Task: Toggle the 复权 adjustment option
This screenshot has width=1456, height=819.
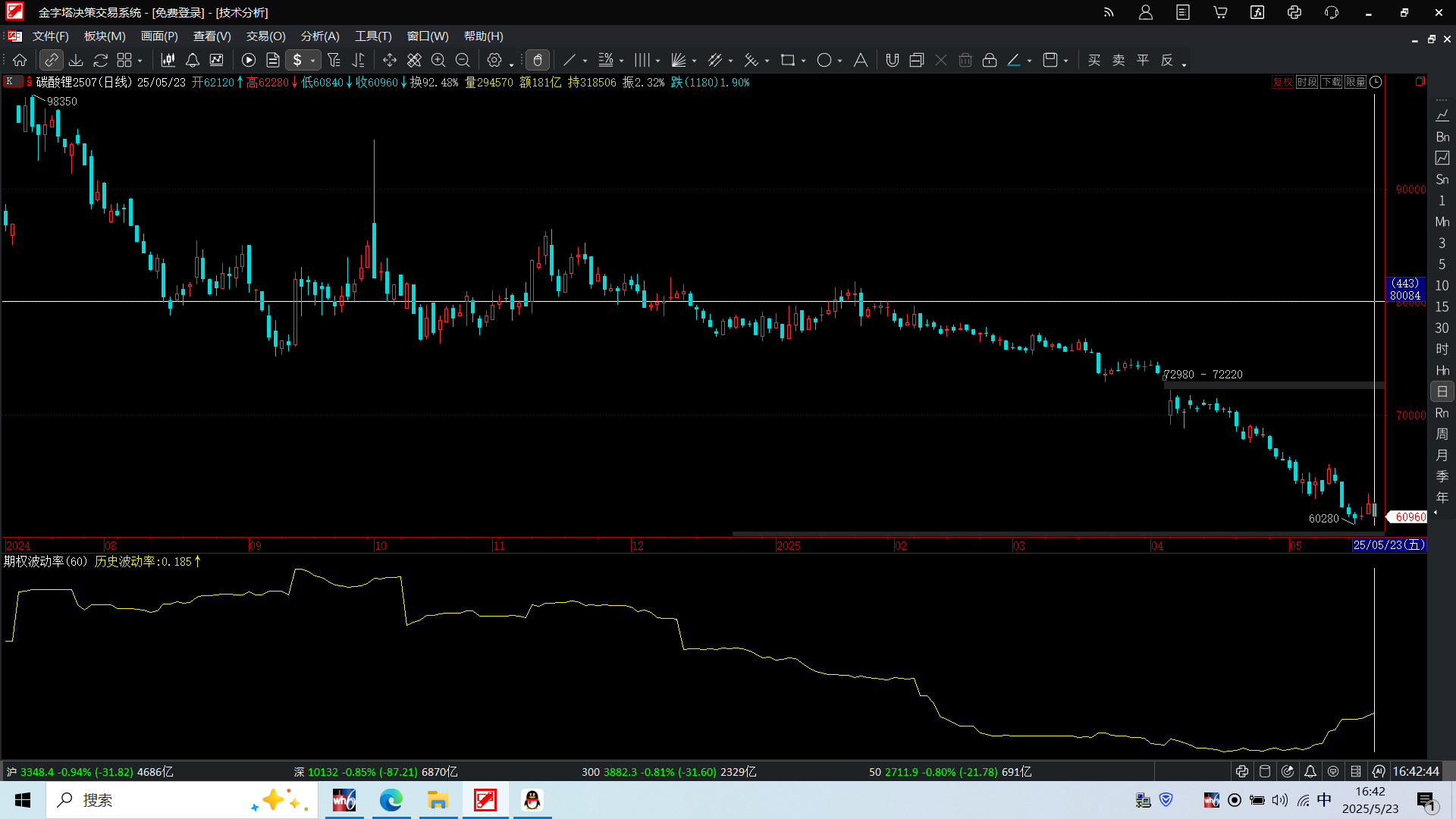Action: (x=1282, y=82)
